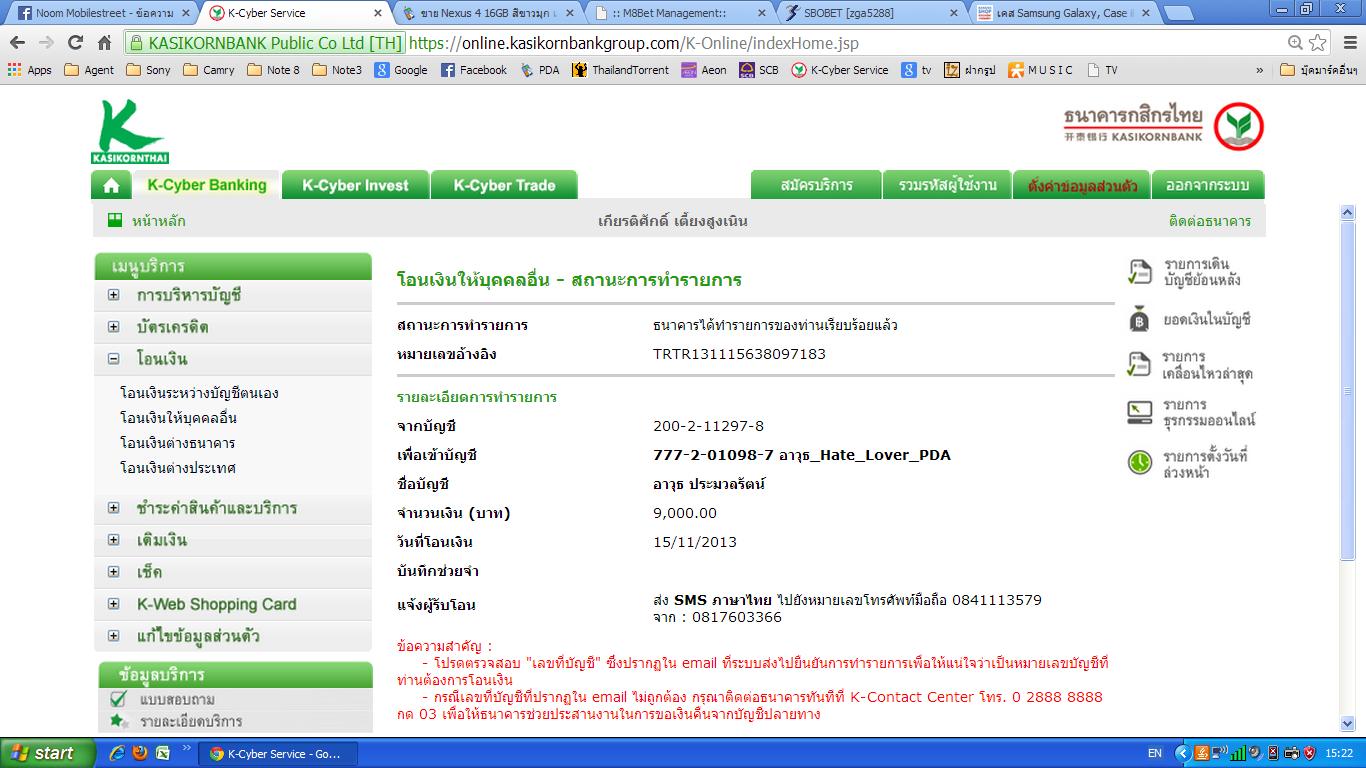The image size is (1366, 768).
Task: Open the ยอดเงินในบัญชี money bag icon
Action: (x=1140, y=320)
